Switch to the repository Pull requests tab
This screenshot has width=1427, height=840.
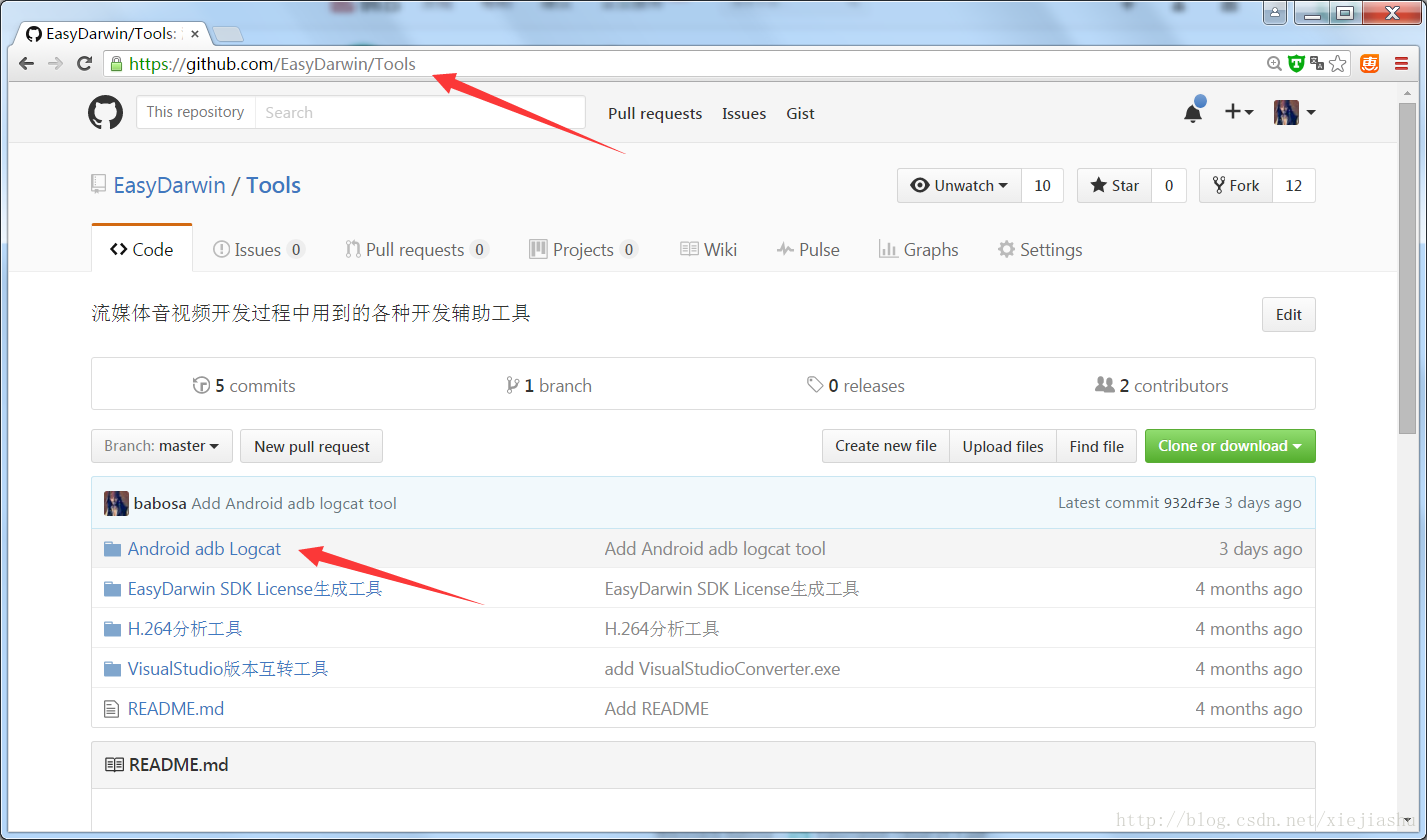[x=417, y=249]
